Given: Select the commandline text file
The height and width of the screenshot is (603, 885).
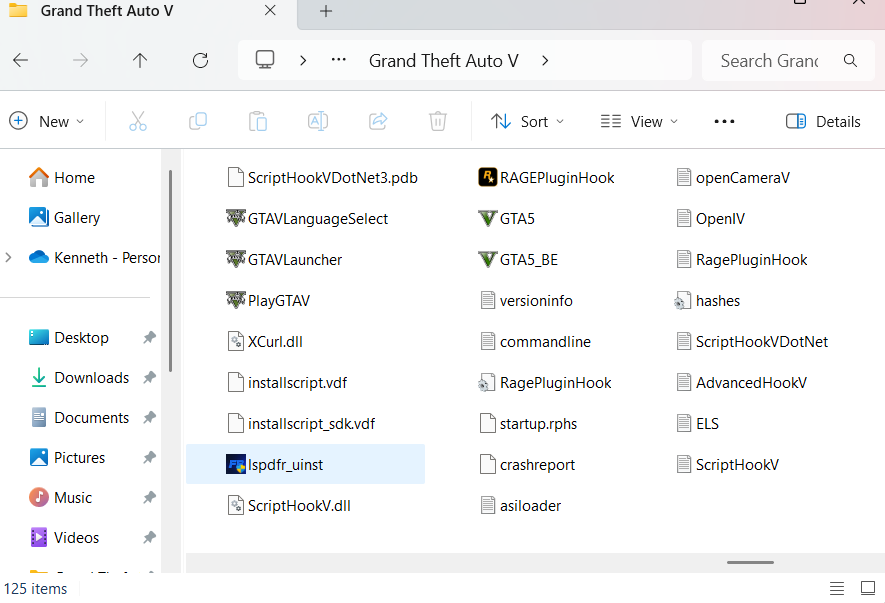Looking at the screenshot, I should [535, 342].
